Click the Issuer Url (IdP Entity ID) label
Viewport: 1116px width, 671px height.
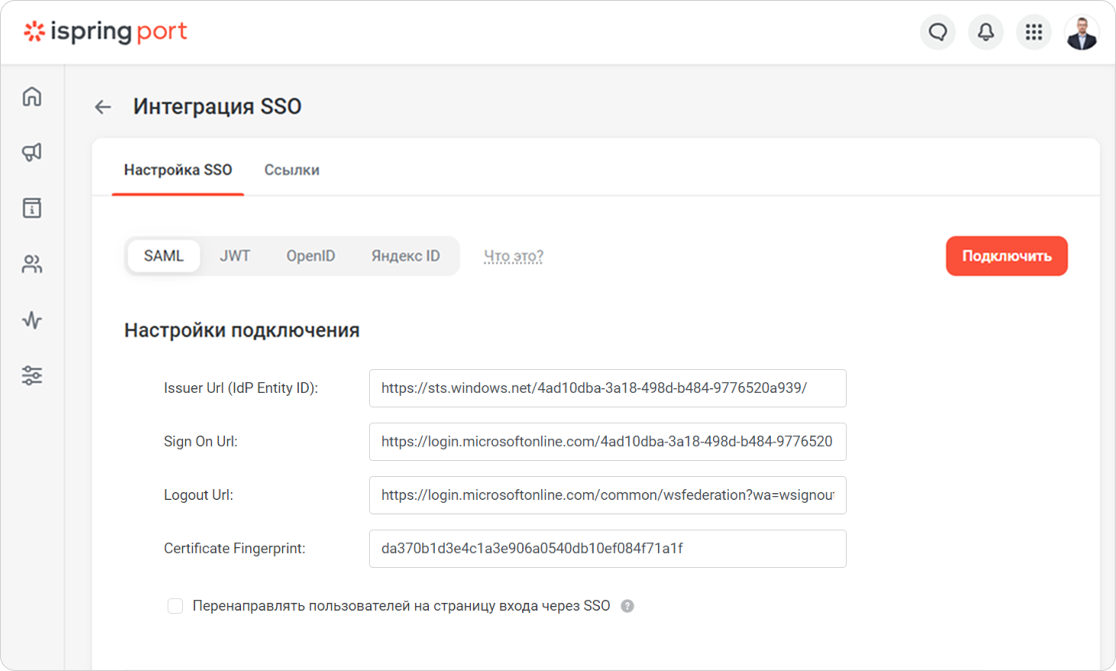coord(241,389)
